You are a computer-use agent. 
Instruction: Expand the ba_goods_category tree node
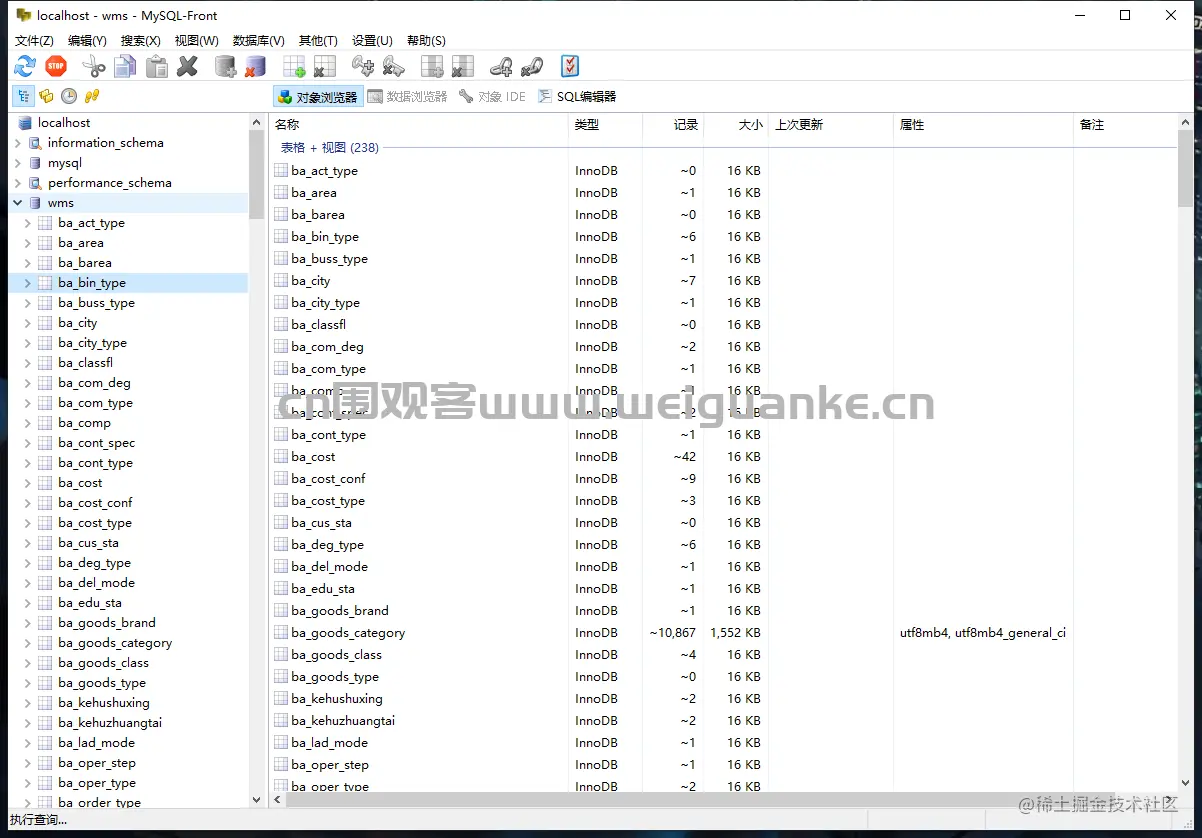(x=28, y=643)
